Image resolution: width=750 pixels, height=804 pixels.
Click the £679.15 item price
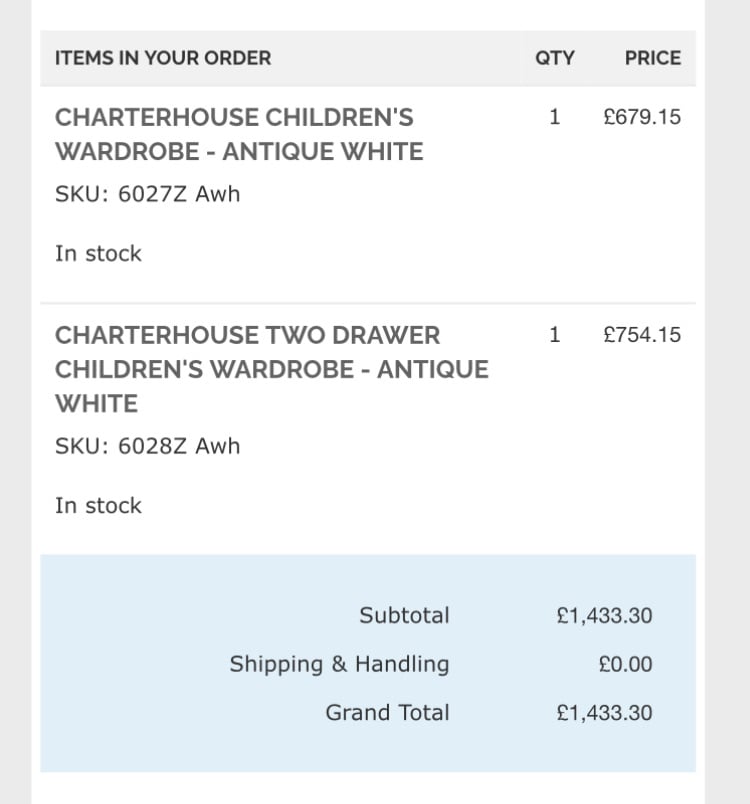coord(642,117)
